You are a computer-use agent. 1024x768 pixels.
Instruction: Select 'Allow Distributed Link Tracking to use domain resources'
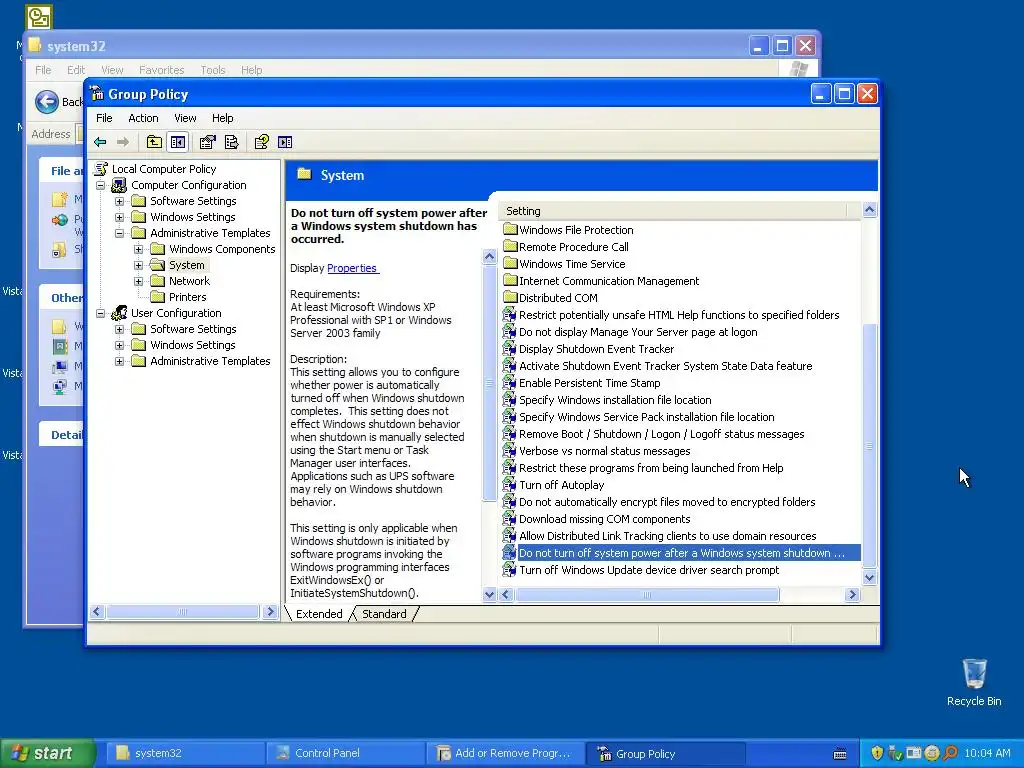coord(667,536)
